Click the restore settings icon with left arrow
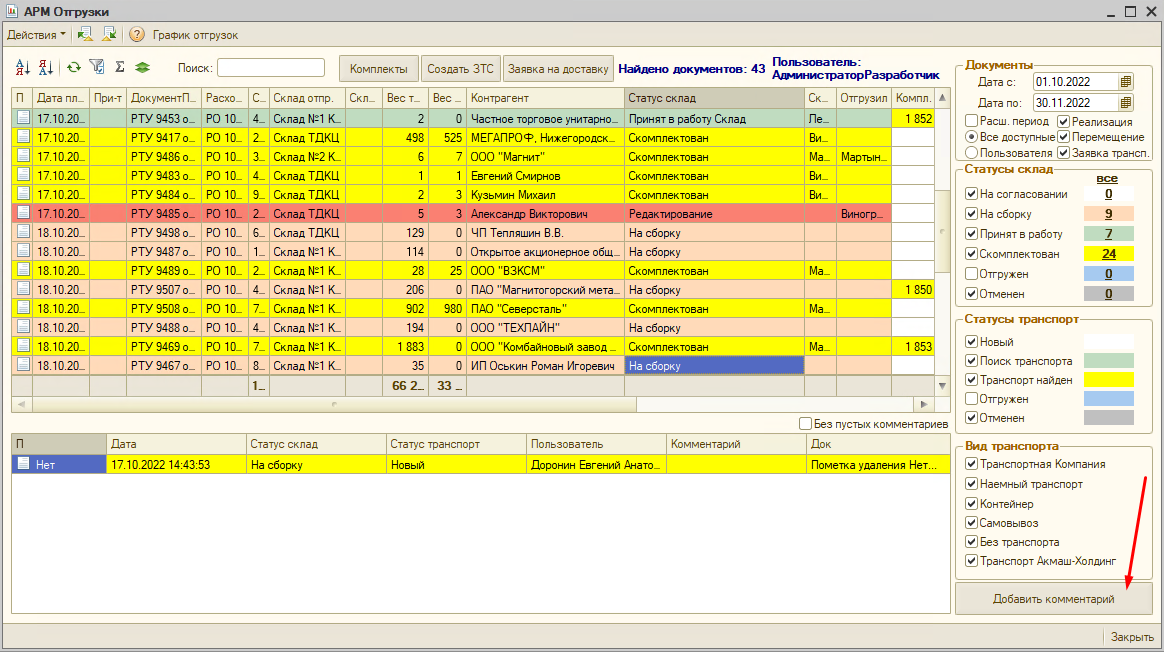Image resolution: width=1164 pixels, height=652 pixels. [85, 34]
